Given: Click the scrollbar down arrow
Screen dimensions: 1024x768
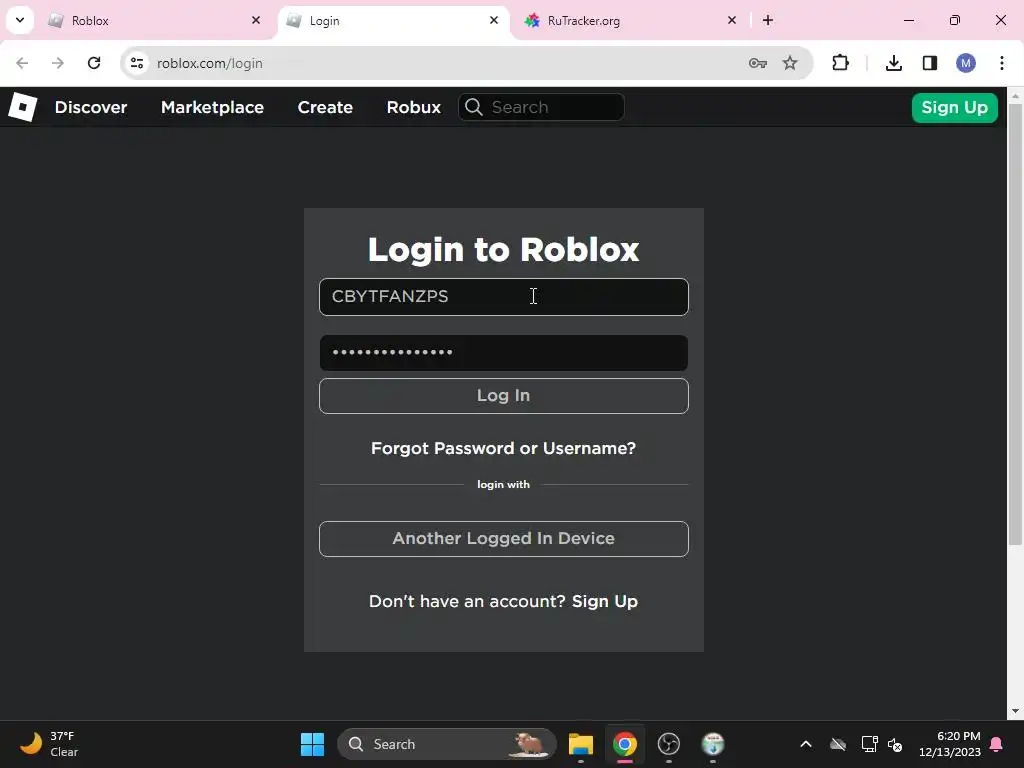Looking at the screenshot, I should 1015,711.
